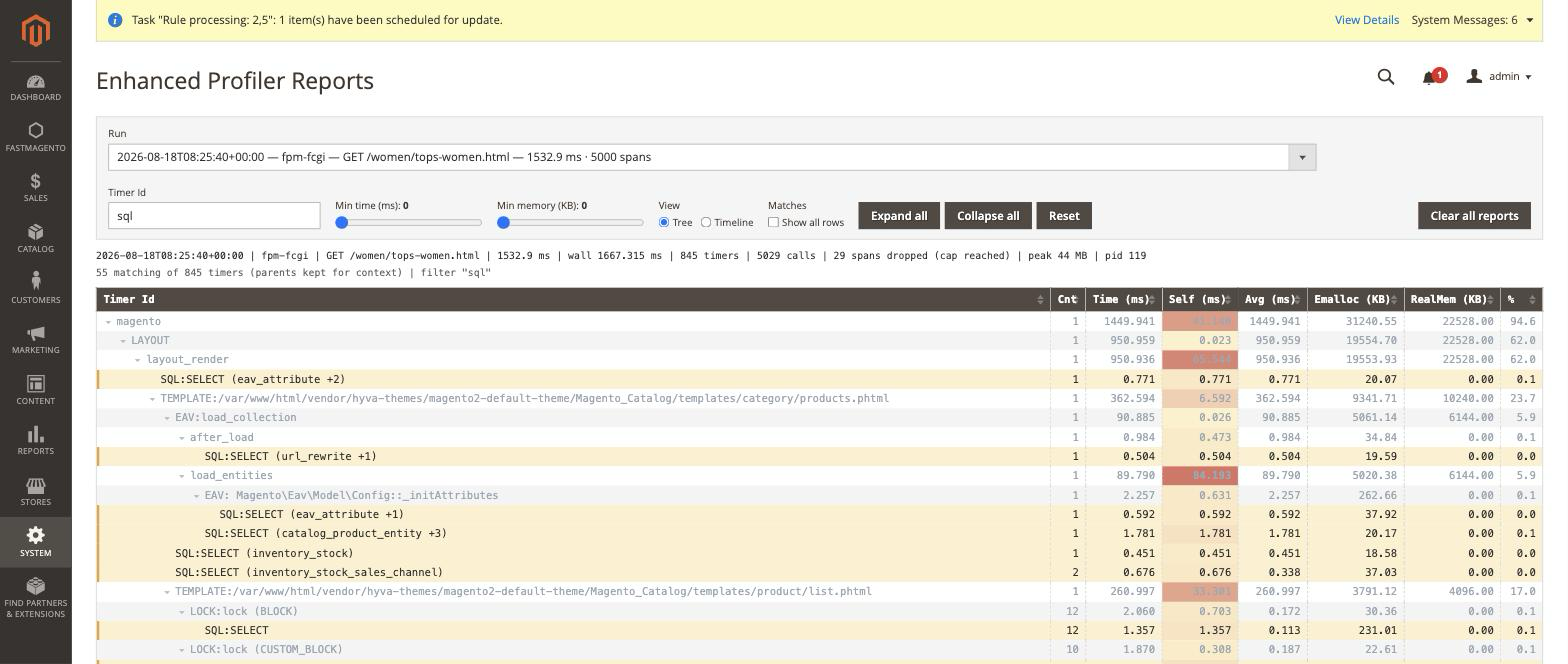Viewport: 1568px width, 664px height.
Task: Click the Clear all reports button
Action: click(1474, 216)
